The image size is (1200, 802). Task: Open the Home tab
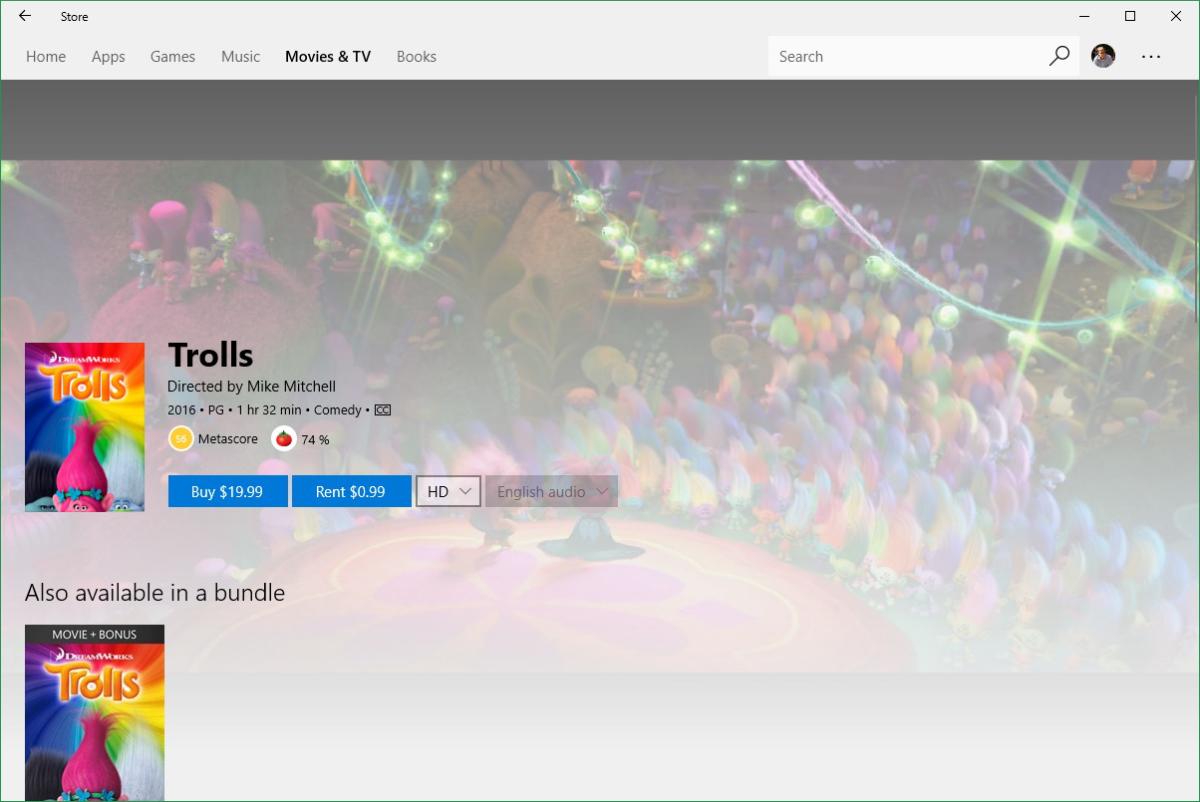pos(46,57)
